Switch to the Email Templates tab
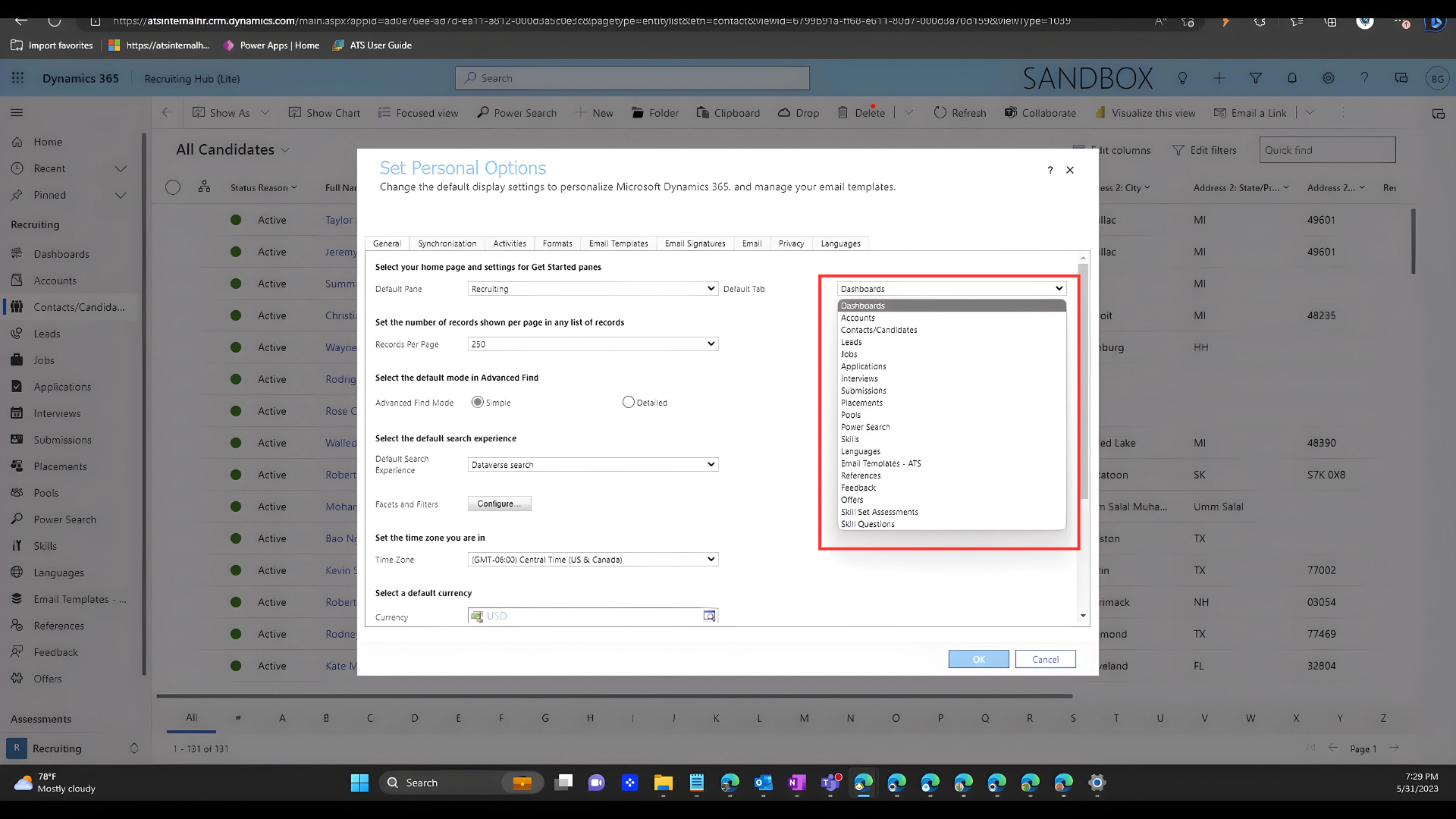The image size is (1456, 819). (619, 243)
